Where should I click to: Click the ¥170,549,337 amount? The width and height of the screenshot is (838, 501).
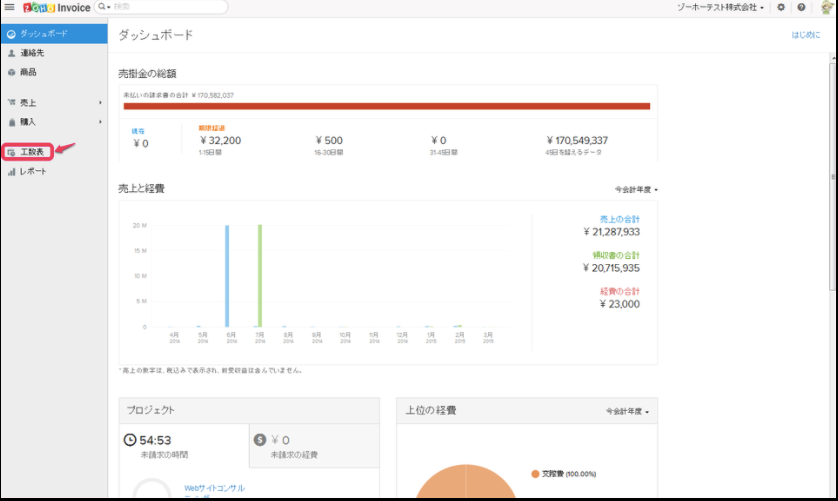(577, 141)
